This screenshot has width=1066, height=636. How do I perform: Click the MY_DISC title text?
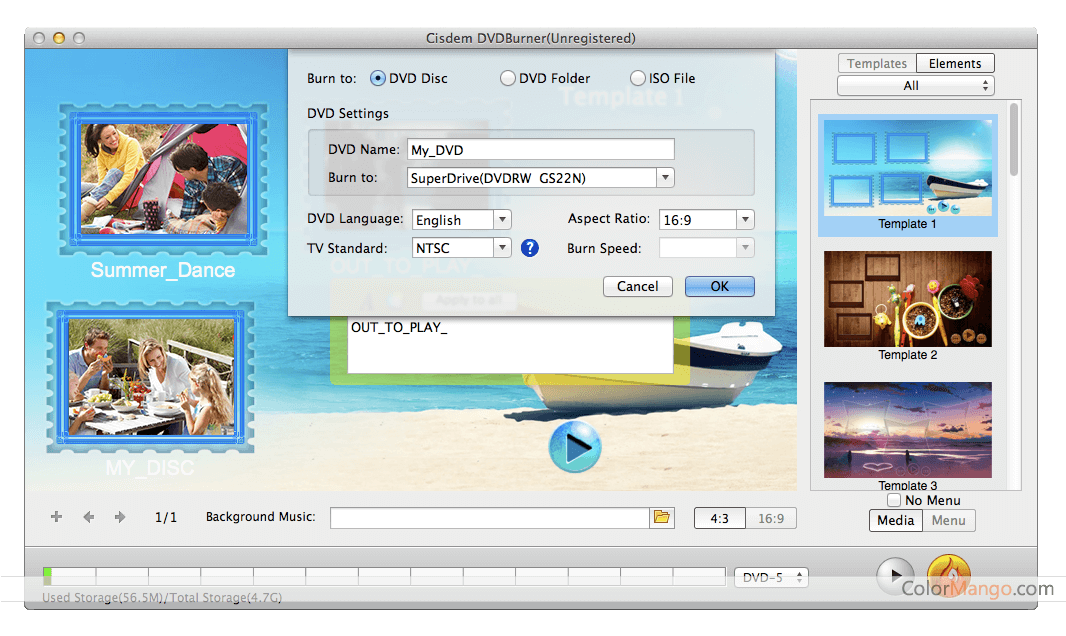(150, 467)
